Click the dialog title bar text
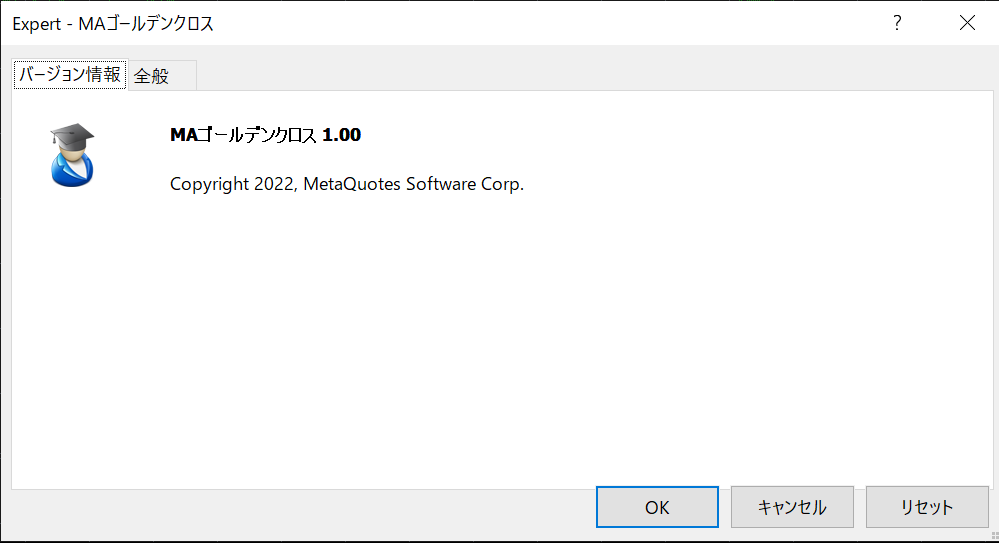 pyautogui.click(x=113, y=24)
